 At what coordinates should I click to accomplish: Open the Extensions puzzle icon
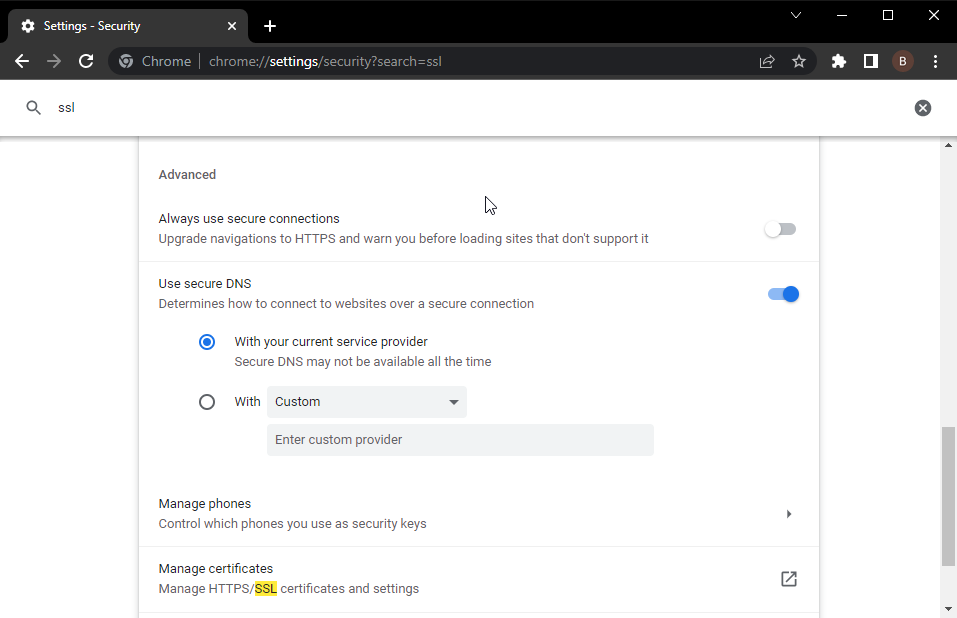pyautogui.click(x=839, y=61)
